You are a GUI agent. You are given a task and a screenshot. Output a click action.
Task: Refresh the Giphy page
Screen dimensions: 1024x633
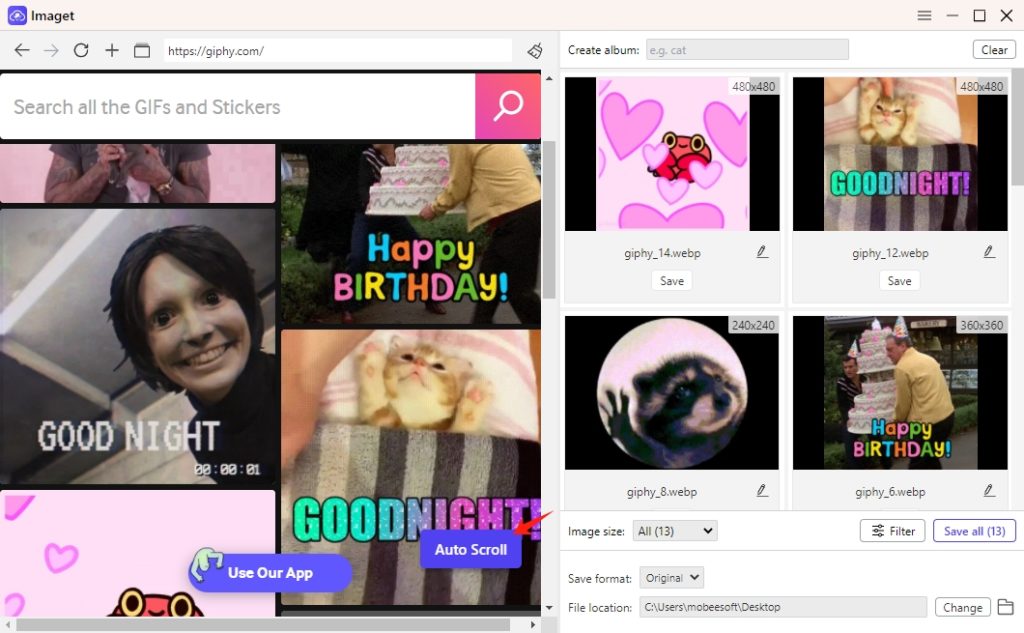point(81,49)
